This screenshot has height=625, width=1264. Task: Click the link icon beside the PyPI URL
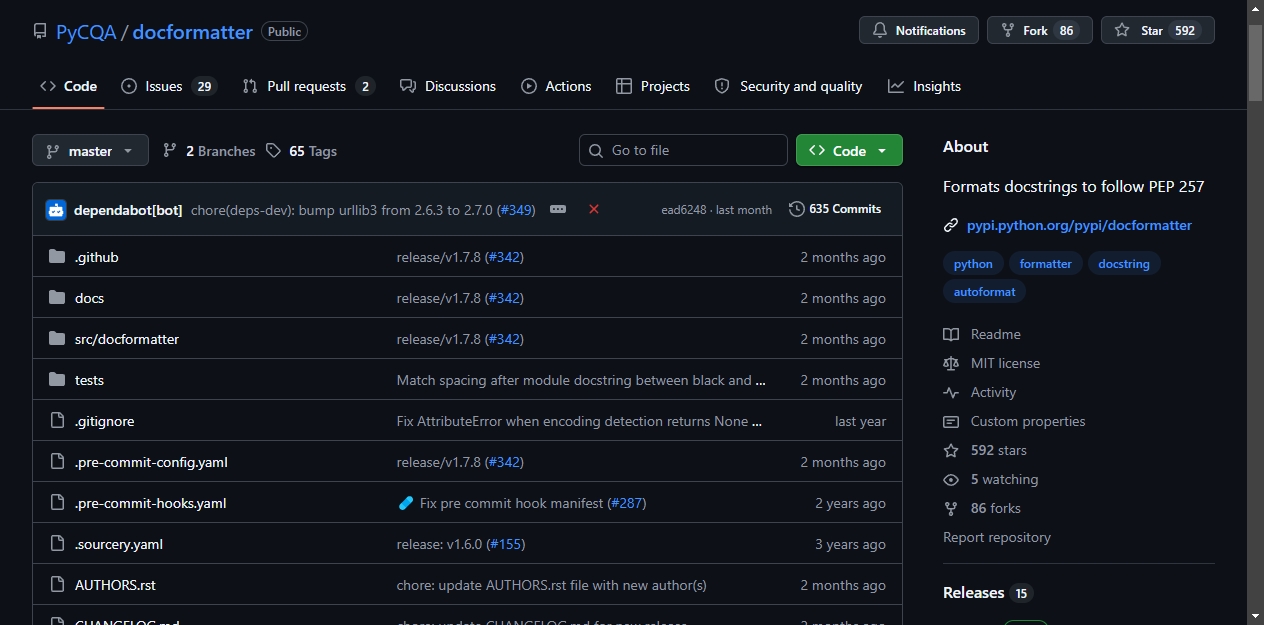[x=951, y=226]
